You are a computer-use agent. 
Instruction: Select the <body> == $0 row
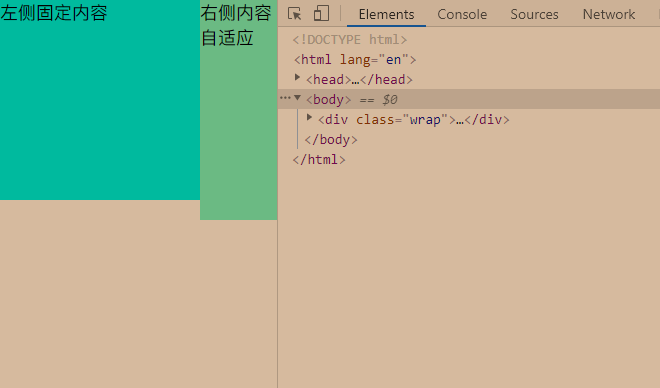(x=469, y=99)
